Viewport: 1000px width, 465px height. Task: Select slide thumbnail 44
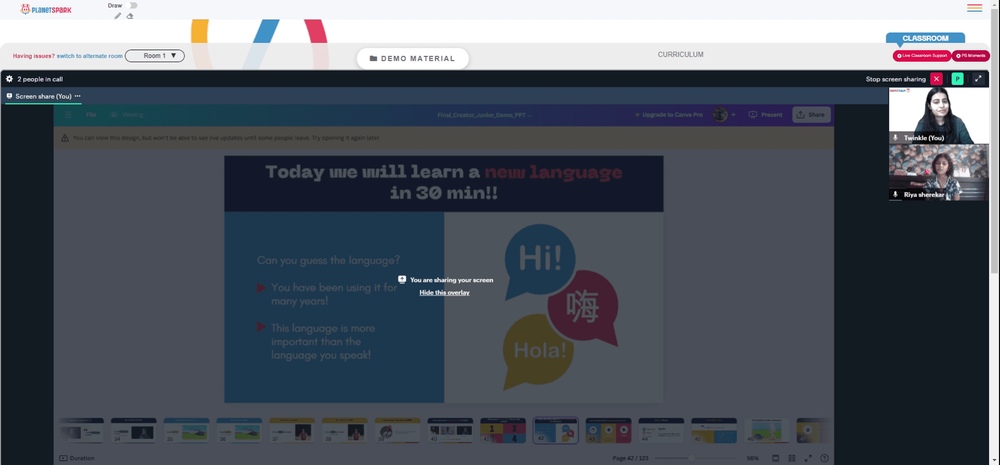[x=661, y=431]
